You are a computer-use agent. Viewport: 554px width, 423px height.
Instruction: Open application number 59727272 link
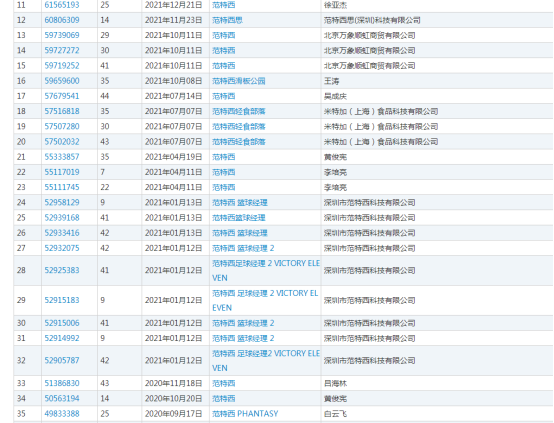point(62,51)
